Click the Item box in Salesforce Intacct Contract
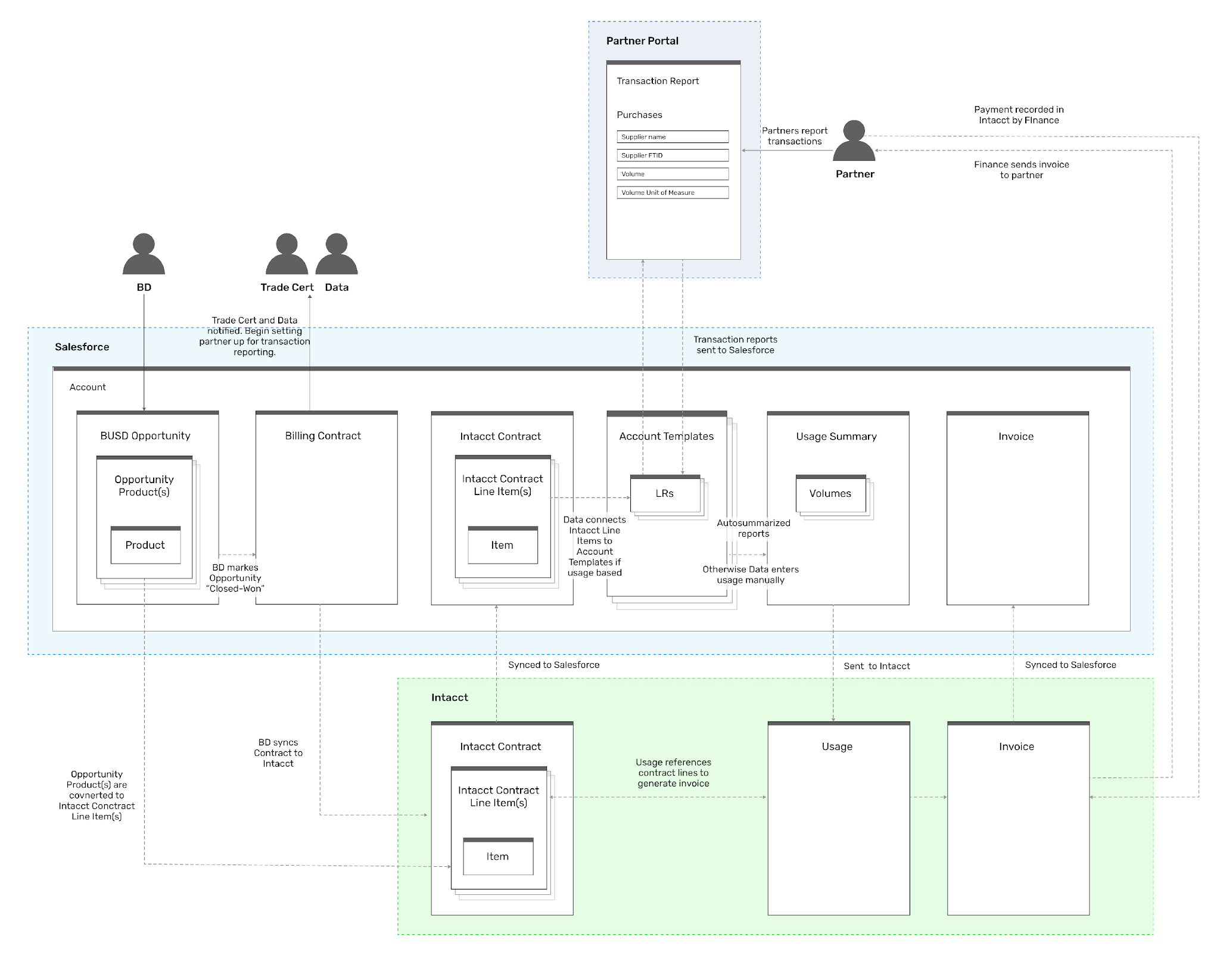 [x=503, y=545]
